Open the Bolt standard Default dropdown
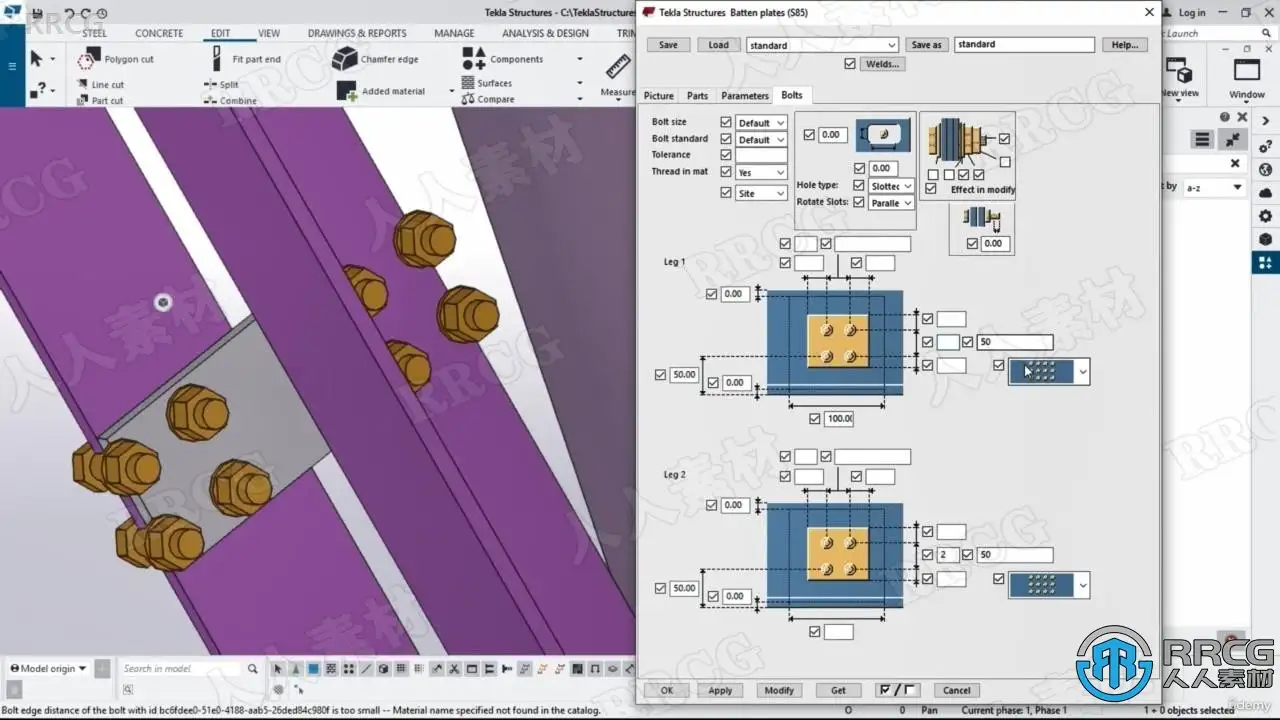The height and width of the screenshot is (720, 1280). pos(761,140)
